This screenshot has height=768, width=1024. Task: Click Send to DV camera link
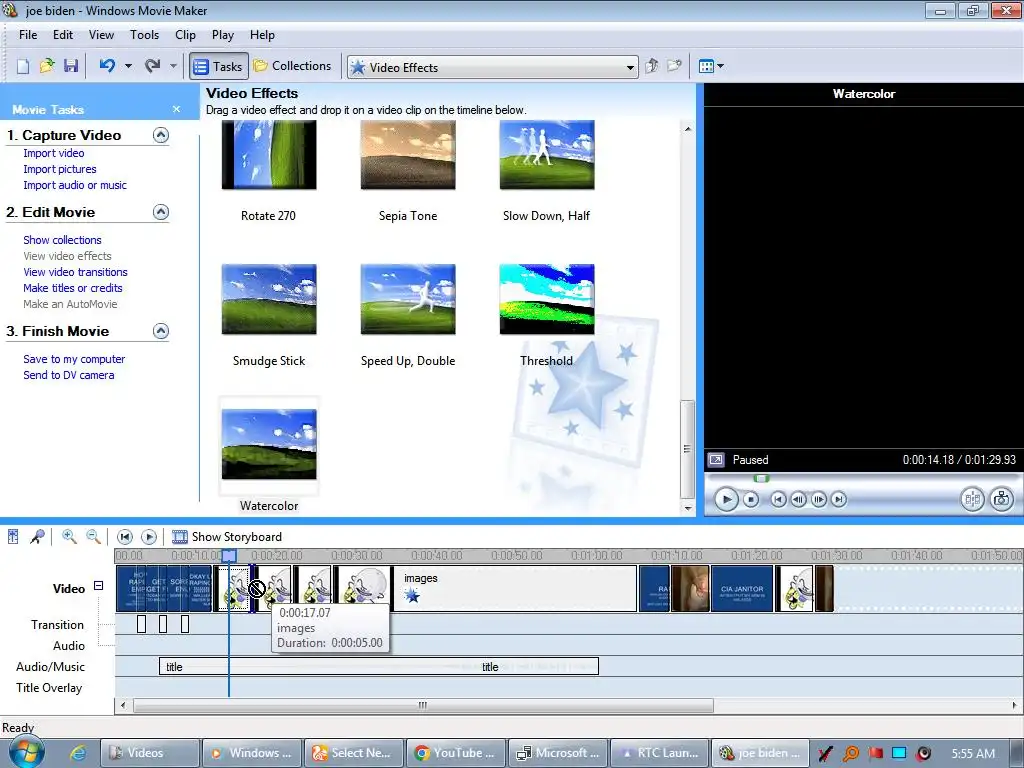point(69,375)
